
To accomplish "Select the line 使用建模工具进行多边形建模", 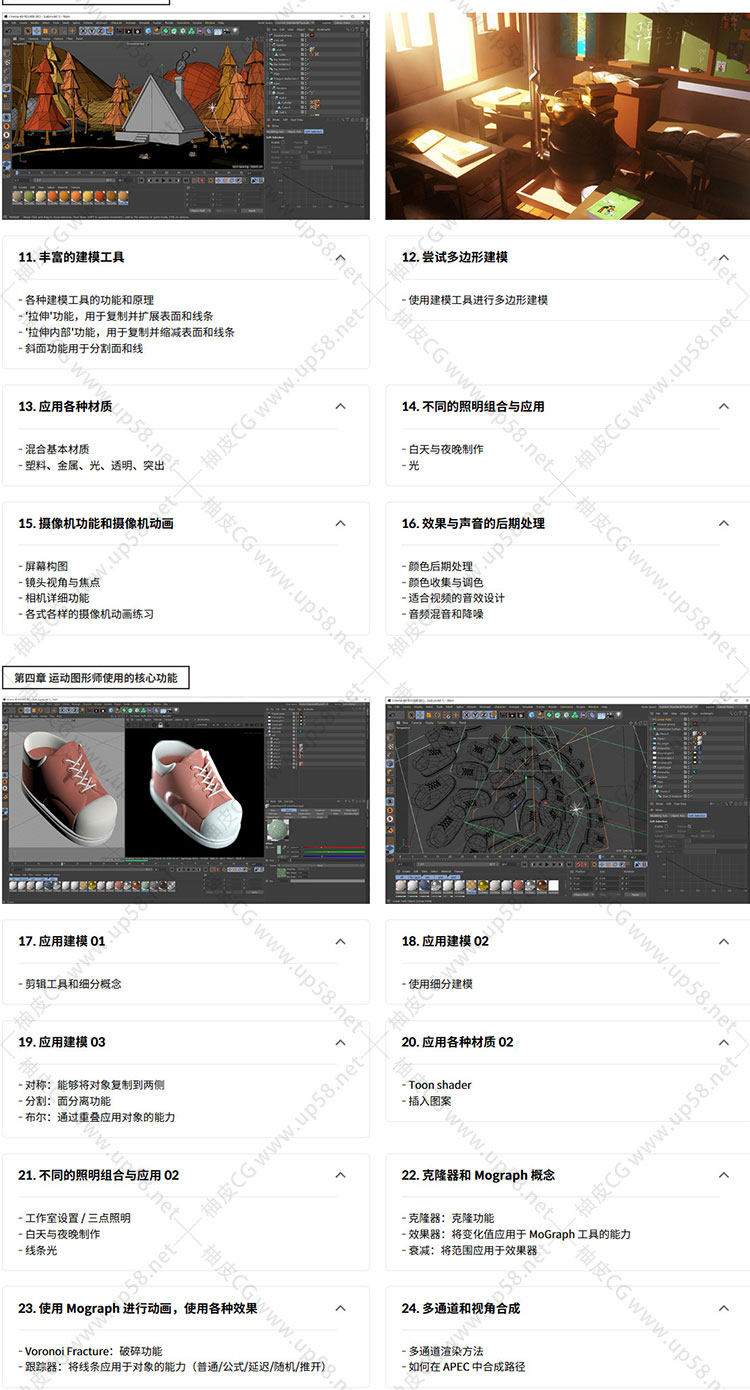I will 475,300.
